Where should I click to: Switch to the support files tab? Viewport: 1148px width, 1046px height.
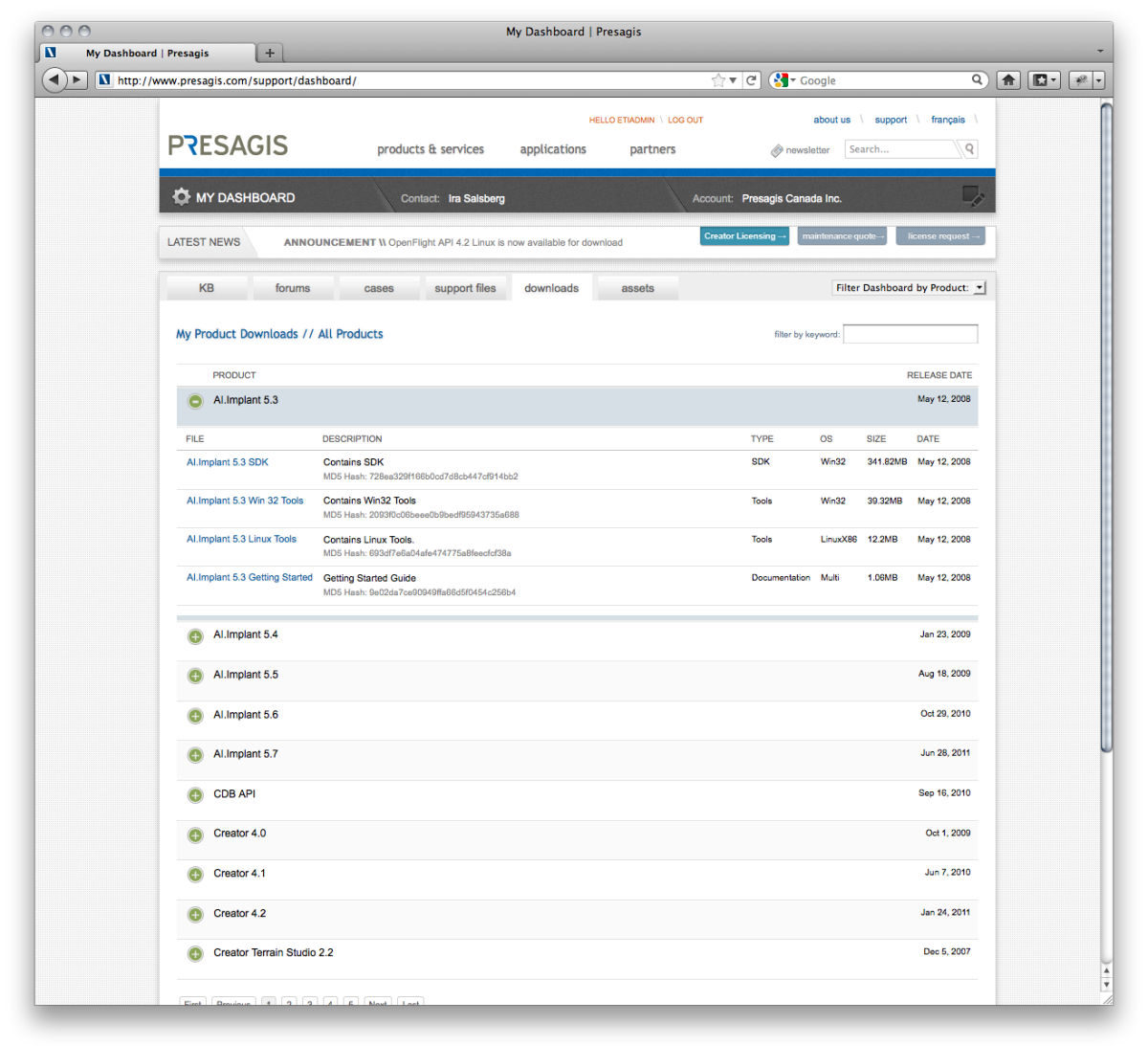pyautogui.click(x=465, y=288)
